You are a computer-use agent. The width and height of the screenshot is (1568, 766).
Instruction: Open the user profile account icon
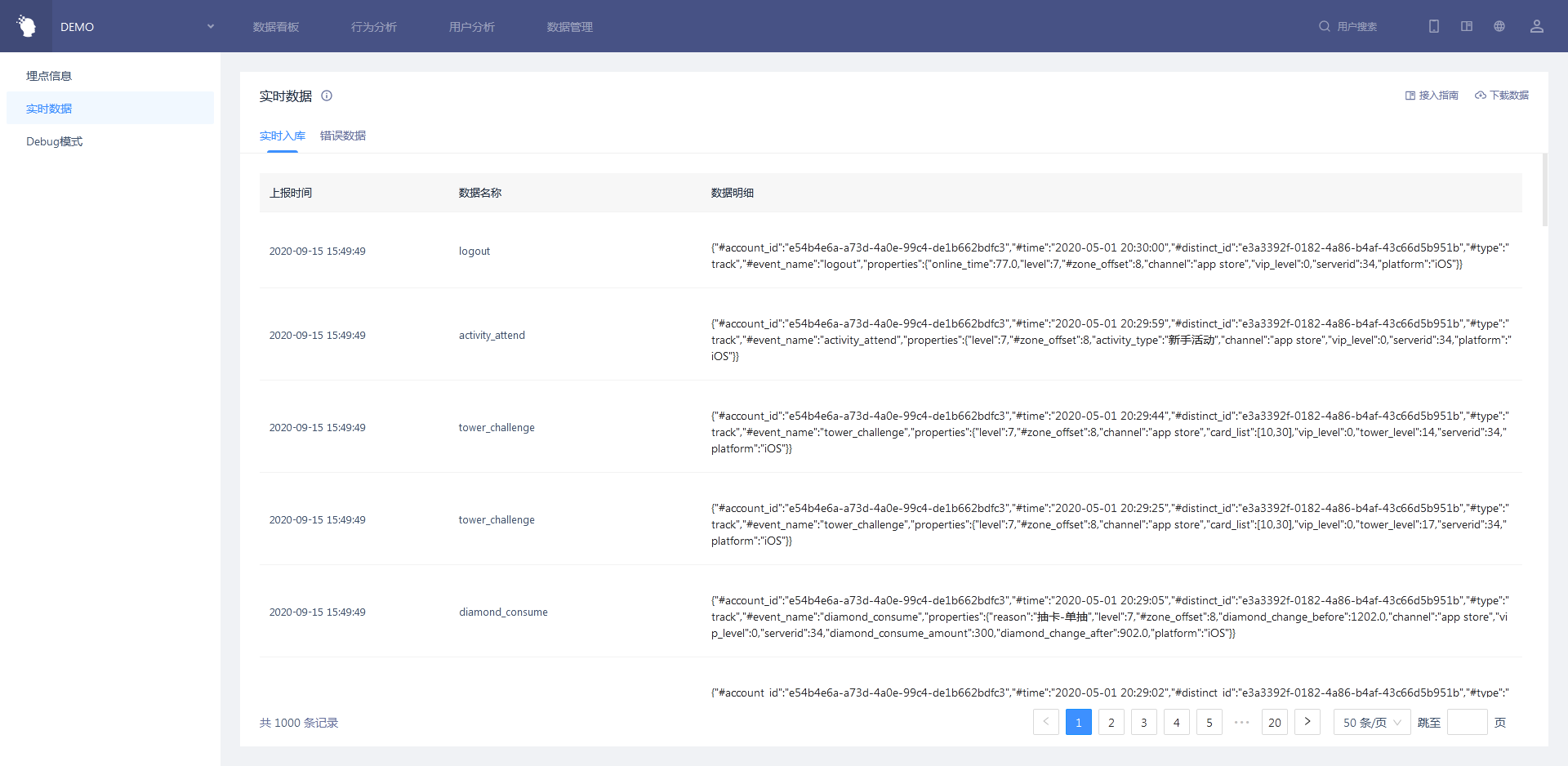tap(1536, 26)
